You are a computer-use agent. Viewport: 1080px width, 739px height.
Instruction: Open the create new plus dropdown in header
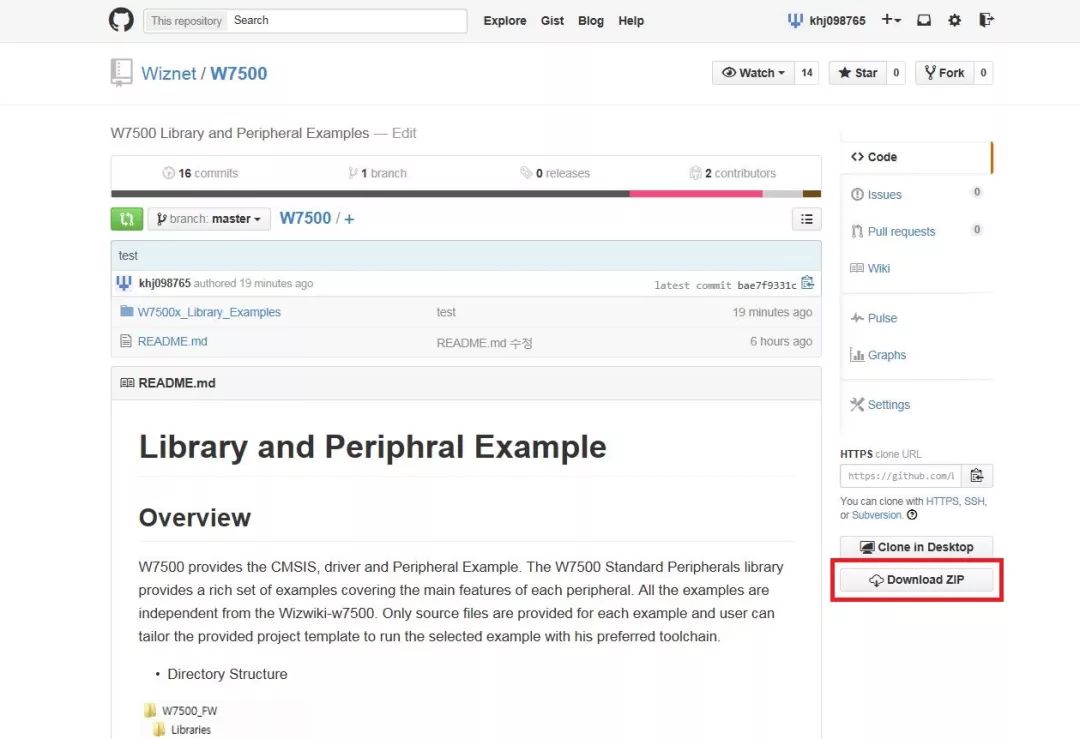891,20
